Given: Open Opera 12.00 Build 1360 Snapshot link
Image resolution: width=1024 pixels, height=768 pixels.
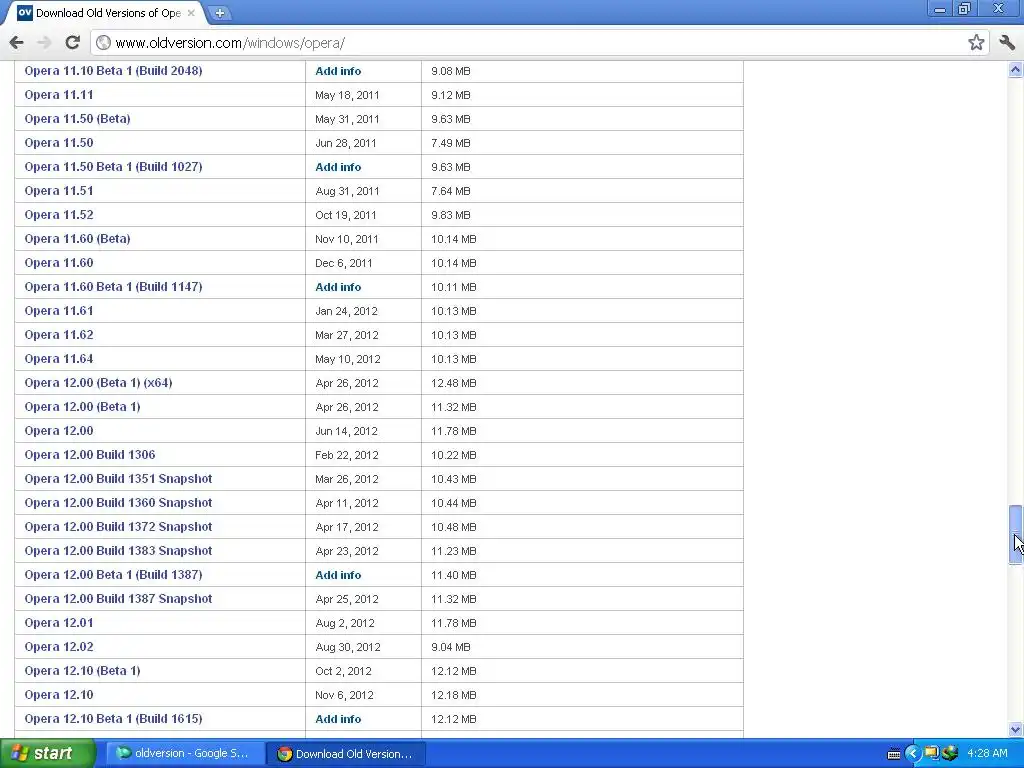Looking at the screenshot, I should [x=118, y=503].
